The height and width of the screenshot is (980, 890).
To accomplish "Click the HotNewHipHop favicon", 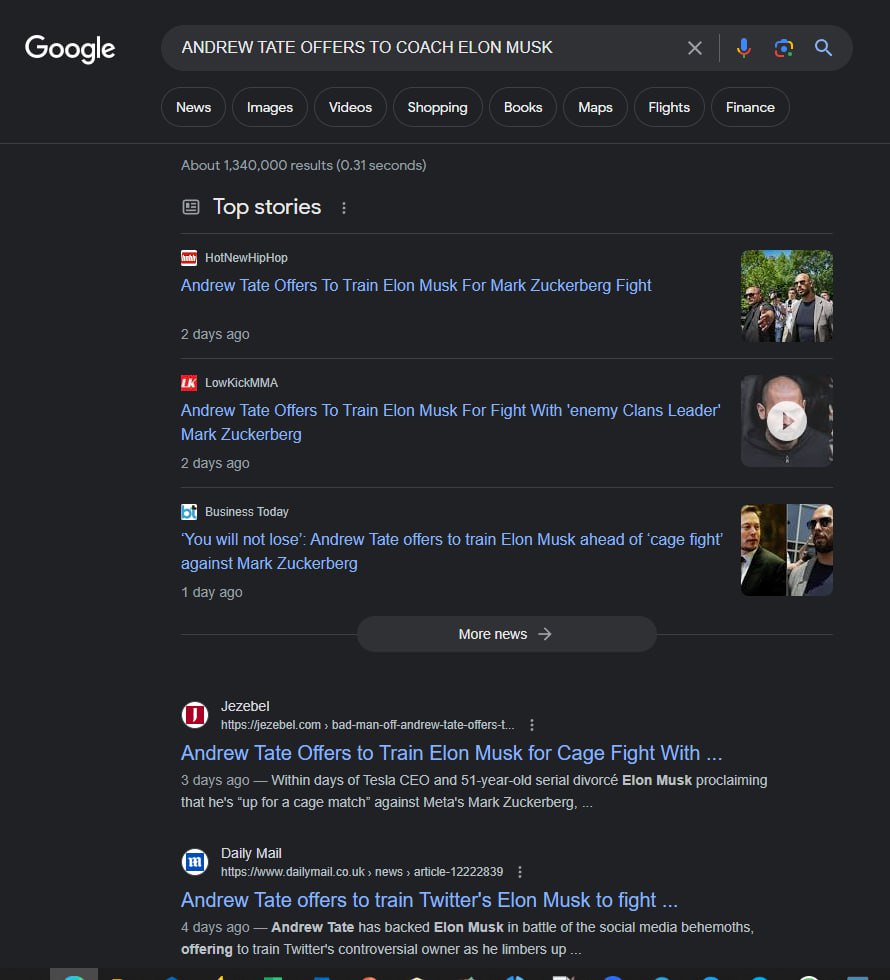I will click(x=189, y=258).
